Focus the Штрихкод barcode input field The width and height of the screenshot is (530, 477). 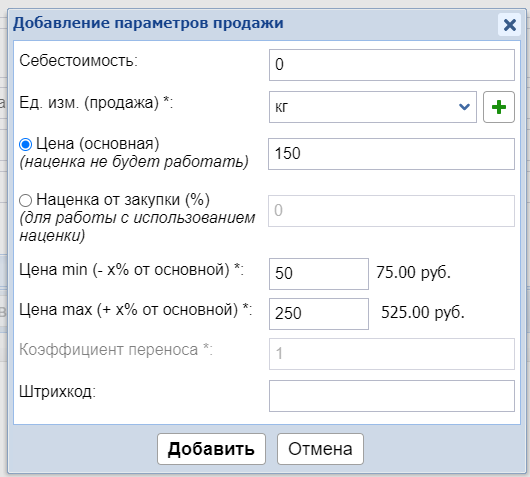[392, 396]
